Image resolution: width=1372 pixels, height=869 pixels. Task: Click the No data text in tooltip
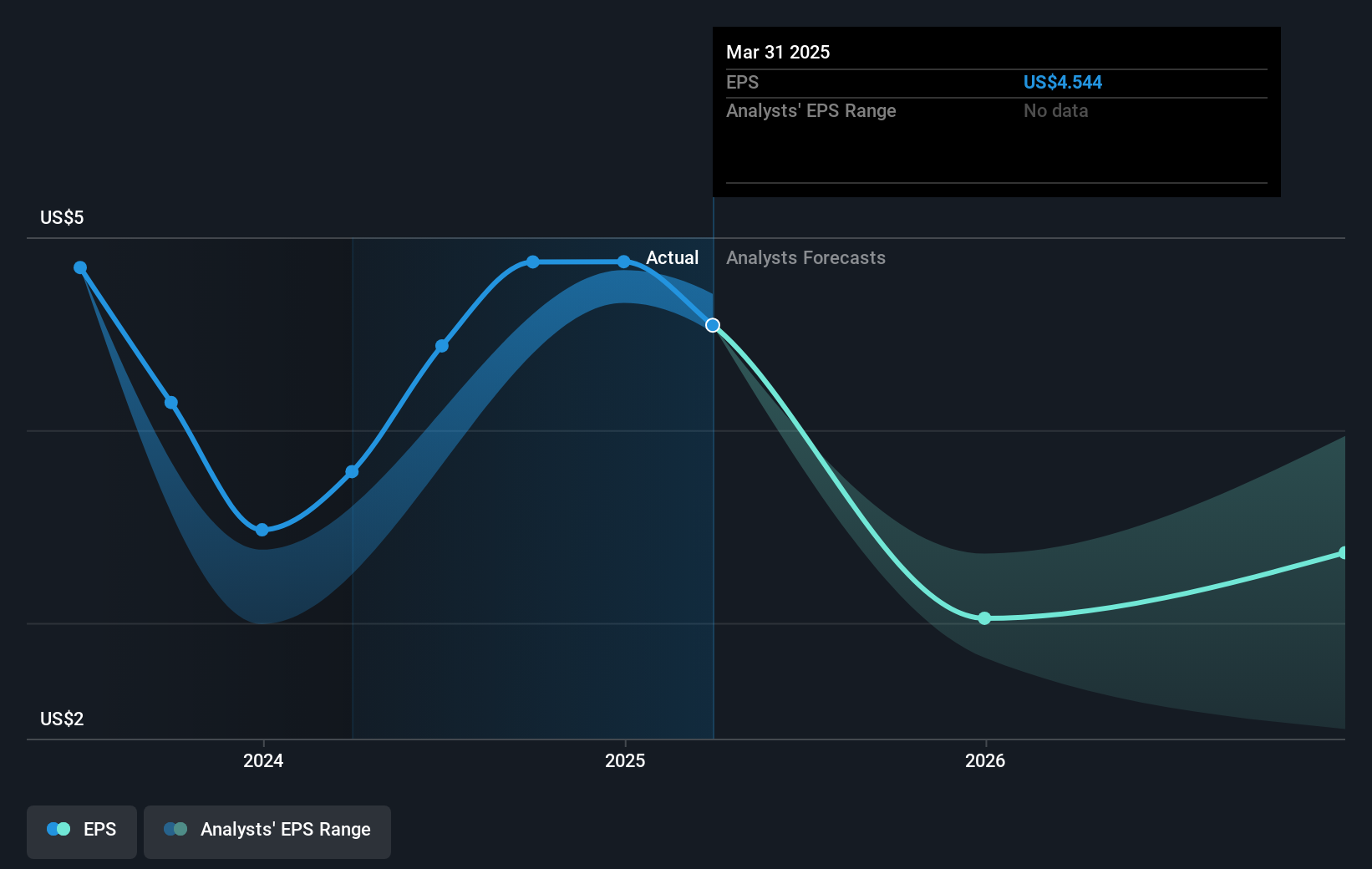tap(1056, 110)
